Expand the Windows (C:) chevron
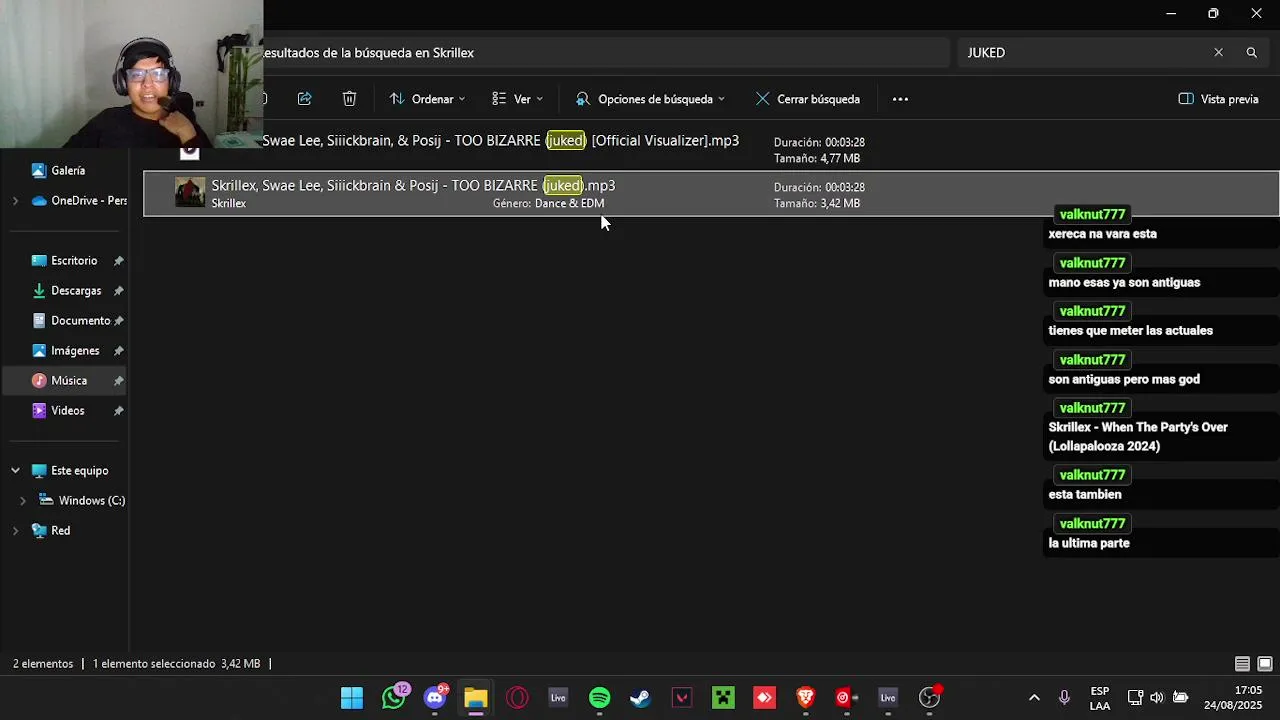Image resolution: width=1280 pixels, height=720 pixels. (22, 501)
